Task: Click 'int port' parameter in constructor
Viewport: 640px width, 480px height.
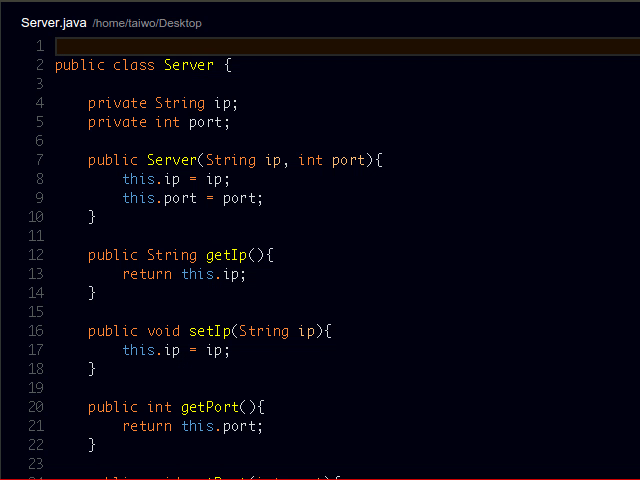Action: tap(331, 160)
